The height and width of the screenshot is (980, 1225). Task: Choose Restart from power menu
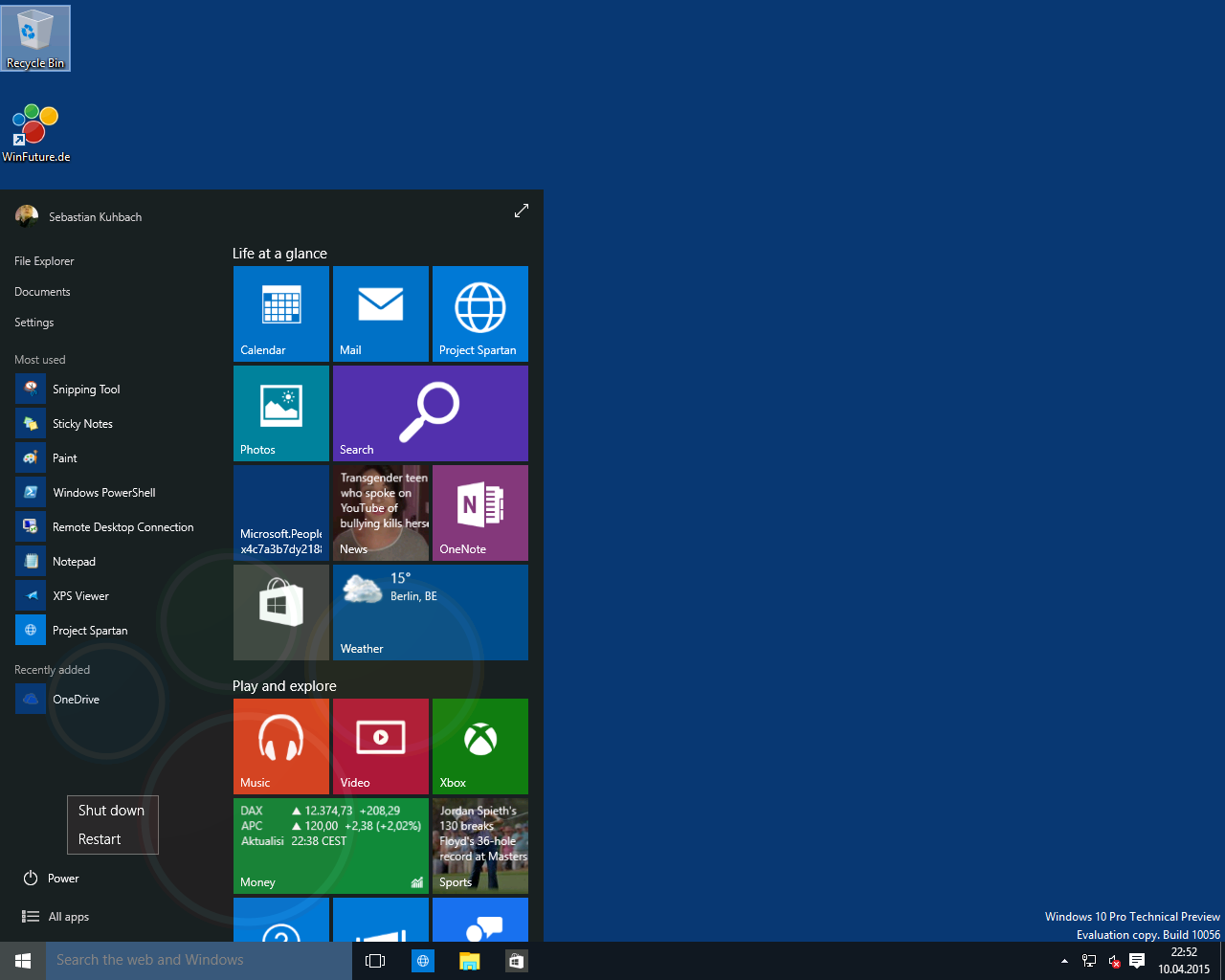coord(112,839)
